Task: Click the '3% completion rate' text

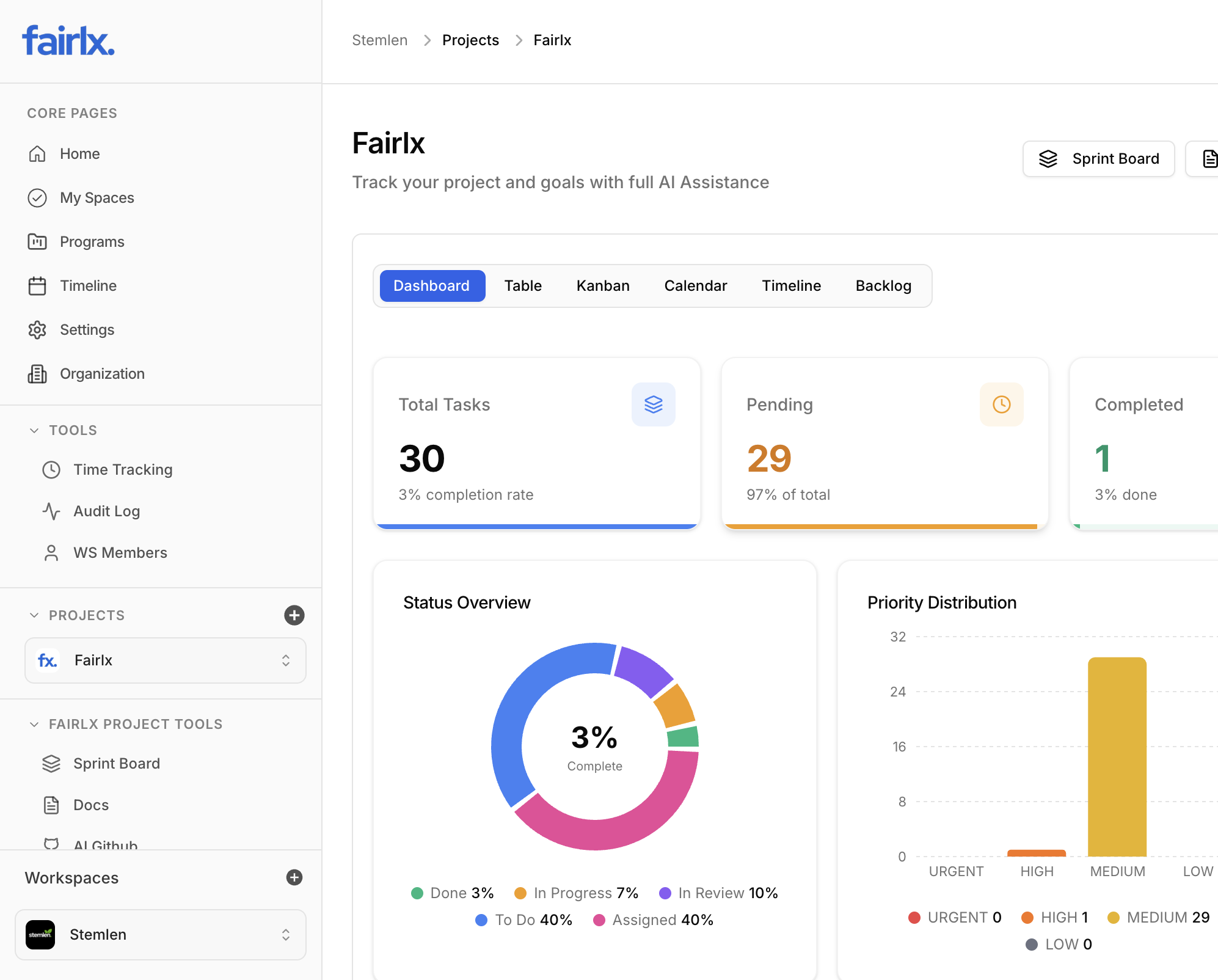Action: coord(466,495)
